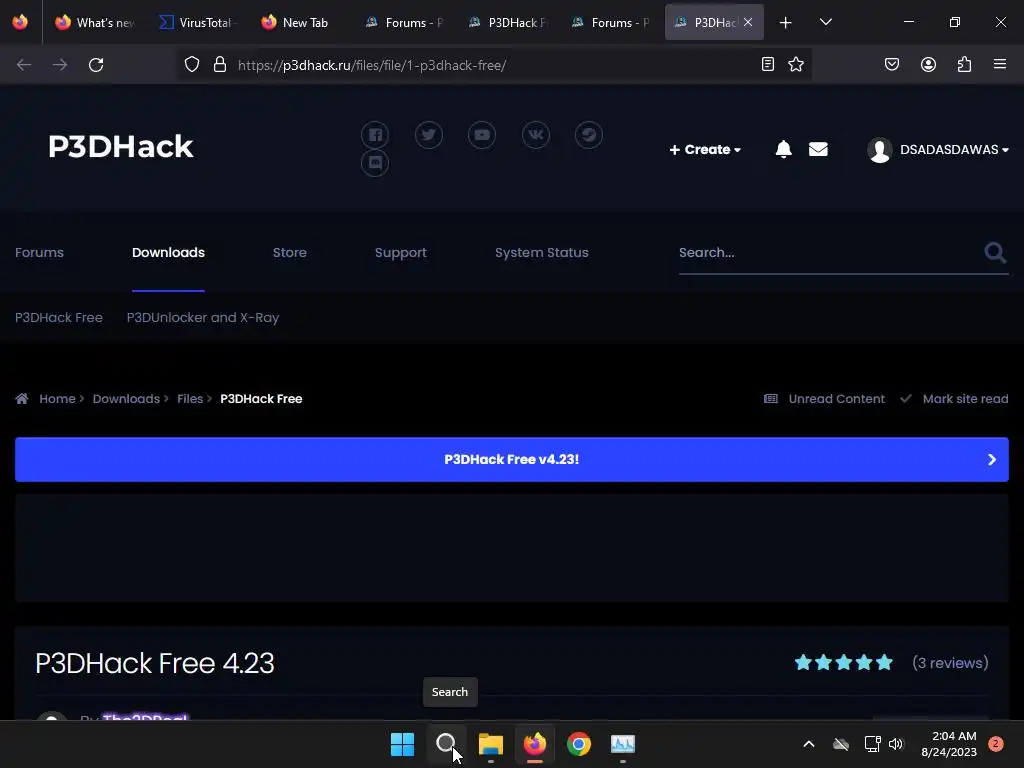1024x768 pixels.
Task: Focus the browser address bar
Action: 494,65
